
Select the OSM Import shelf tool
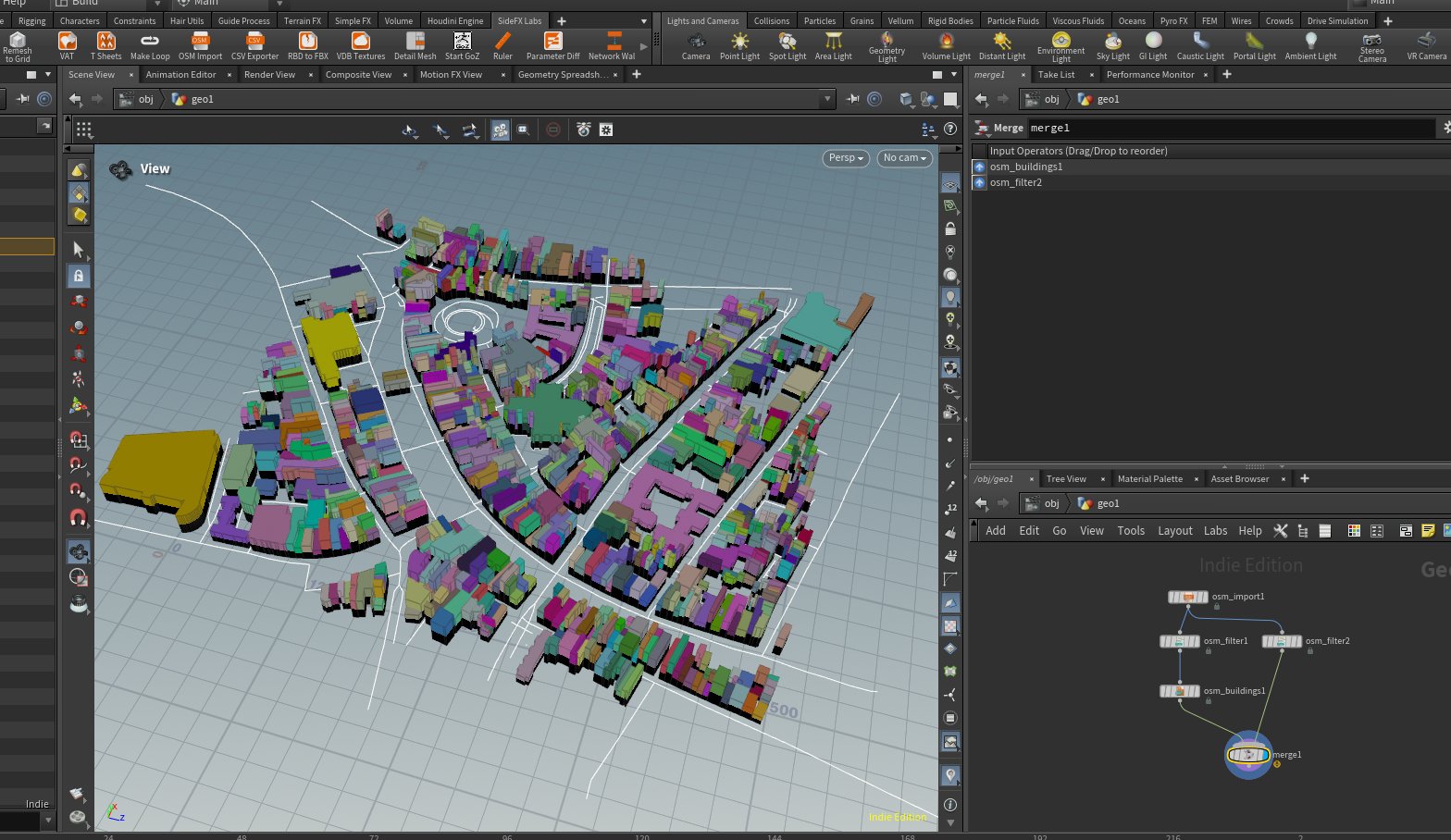200,45
